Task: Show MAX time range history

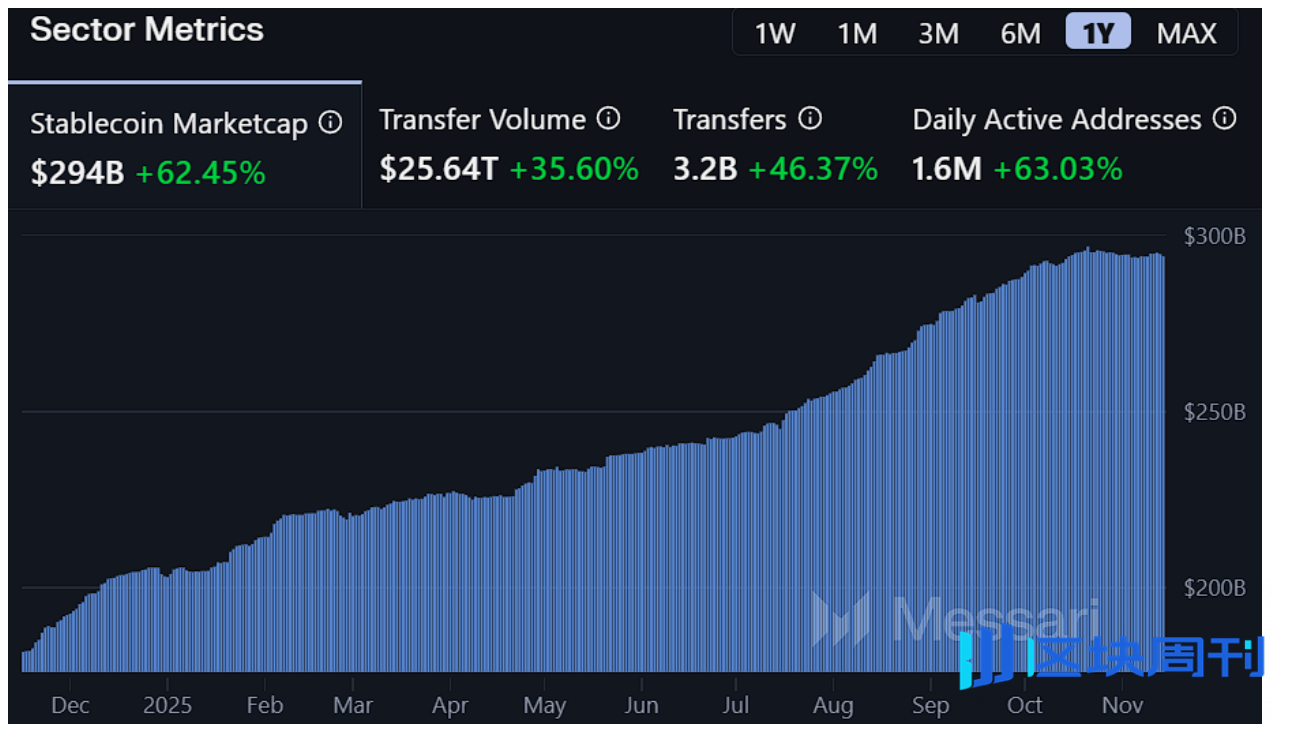Action: 1186,34
